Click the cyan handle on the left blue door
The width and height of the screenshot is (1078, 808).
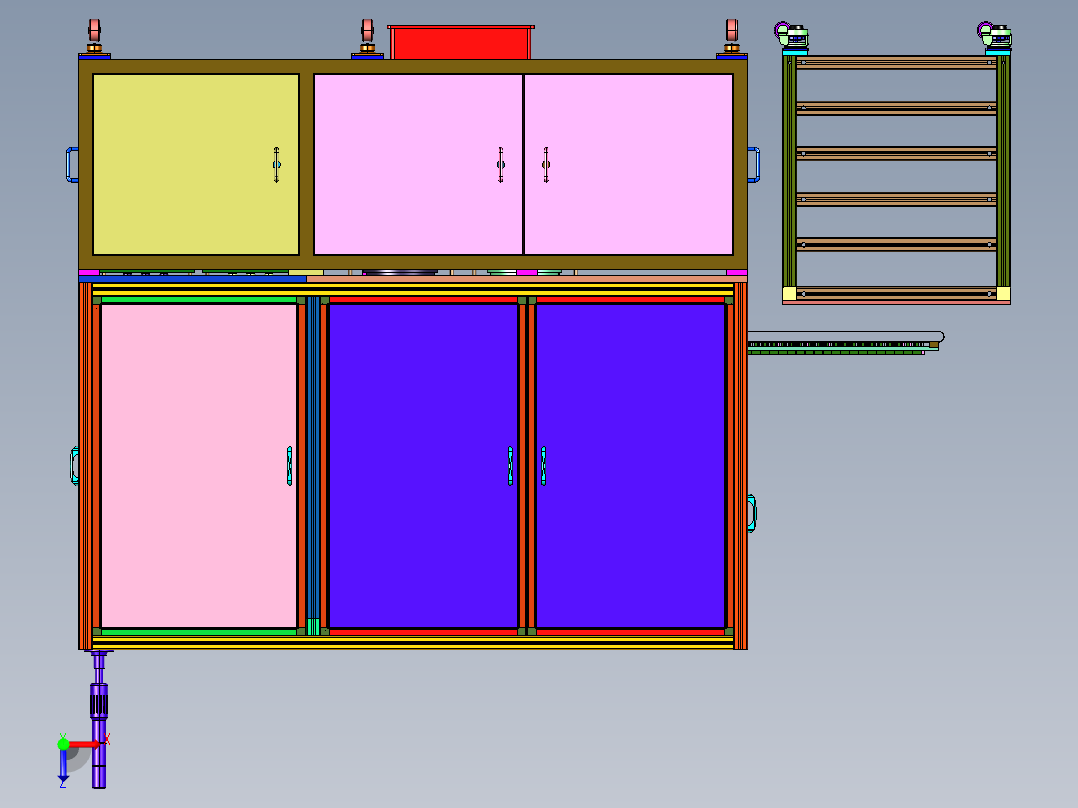tap(510, 466)
